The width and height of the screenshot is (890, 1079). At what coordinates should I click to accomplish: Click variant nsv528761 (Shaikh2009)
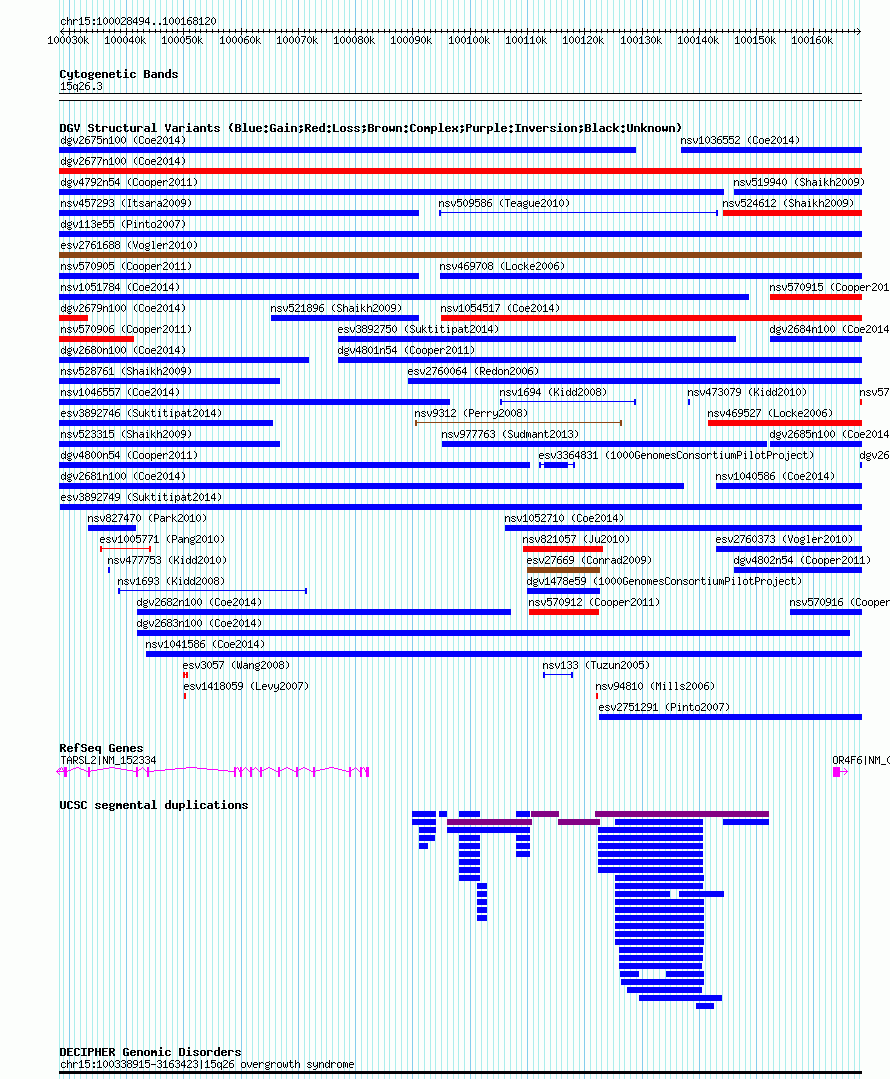(126, 372)
